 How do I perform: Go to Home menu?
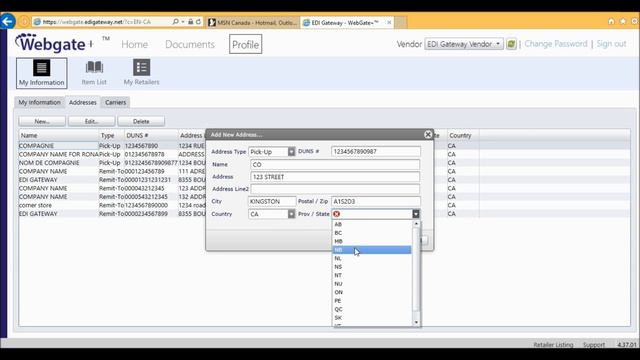point(135,44)
